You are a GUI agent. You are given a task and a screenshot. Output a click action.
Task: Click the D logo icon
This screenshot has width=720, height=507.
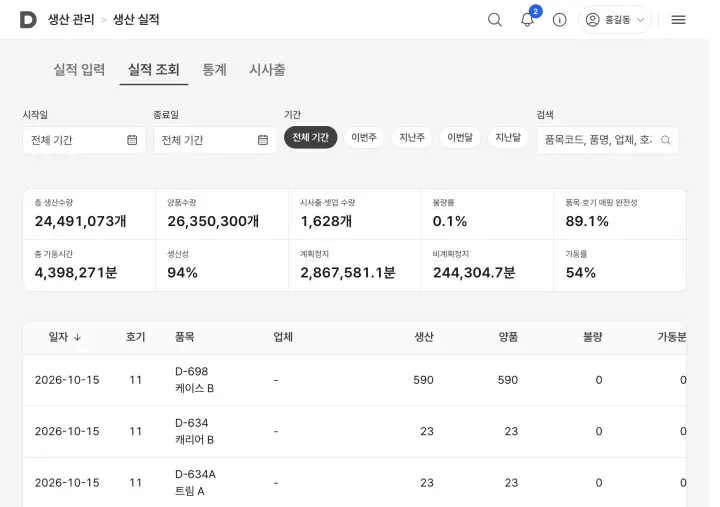click(28, 20)
